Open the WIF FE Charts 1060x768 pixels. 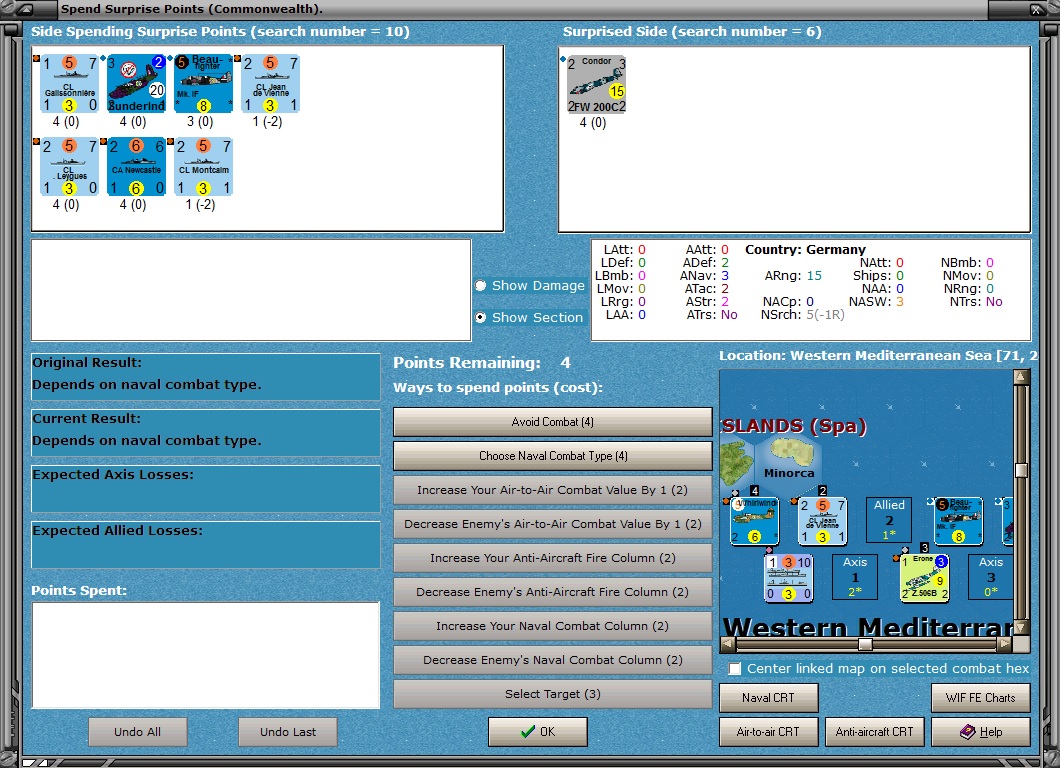[980, 698]
